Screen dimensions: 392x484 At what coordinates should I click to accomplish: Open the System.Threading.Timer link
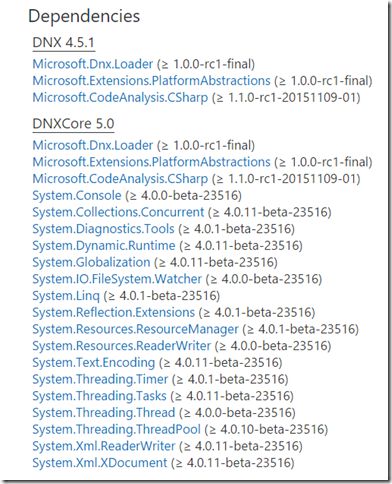coord(100,379)
